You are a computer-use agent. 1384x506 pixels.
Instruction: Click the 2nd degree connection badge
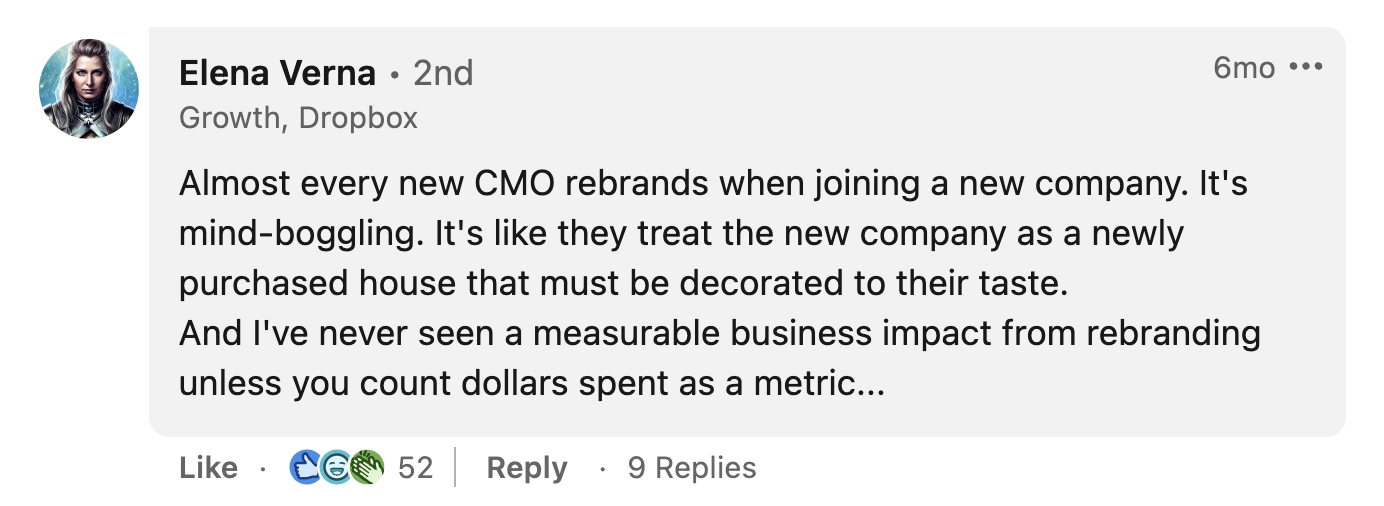(443, 73)
